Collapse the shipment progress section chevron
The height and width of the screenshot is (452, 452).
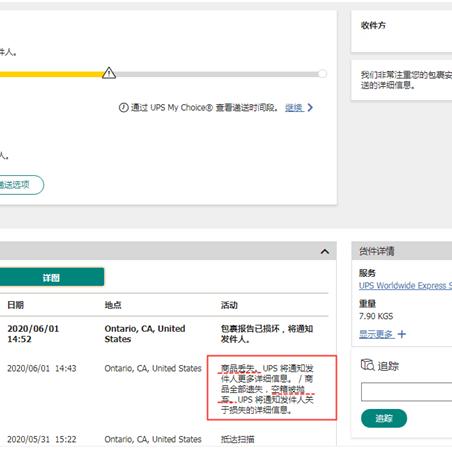coord(325,251)
